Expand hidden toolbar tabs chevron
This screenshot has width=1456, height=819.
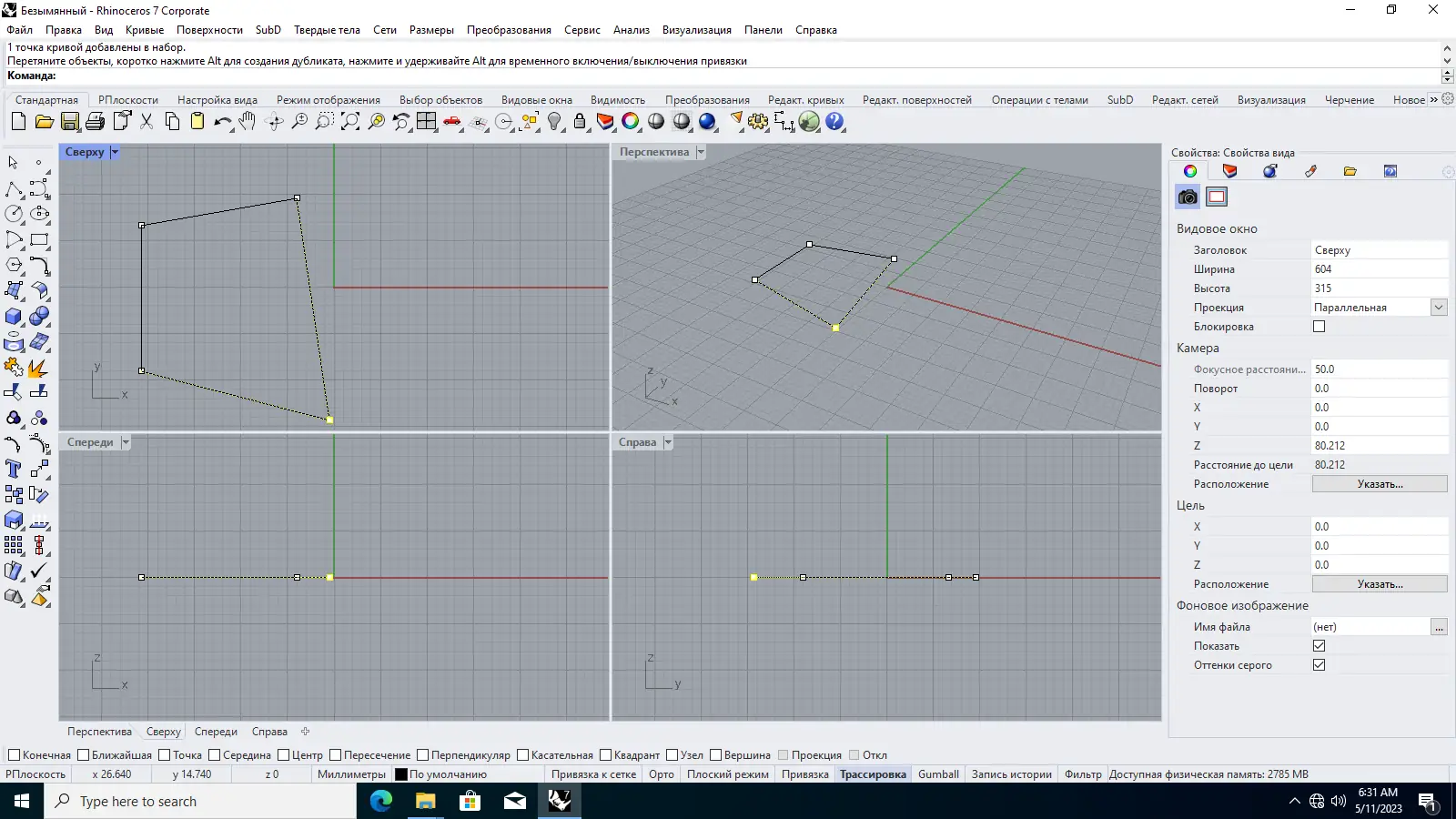pos(1434,99)
